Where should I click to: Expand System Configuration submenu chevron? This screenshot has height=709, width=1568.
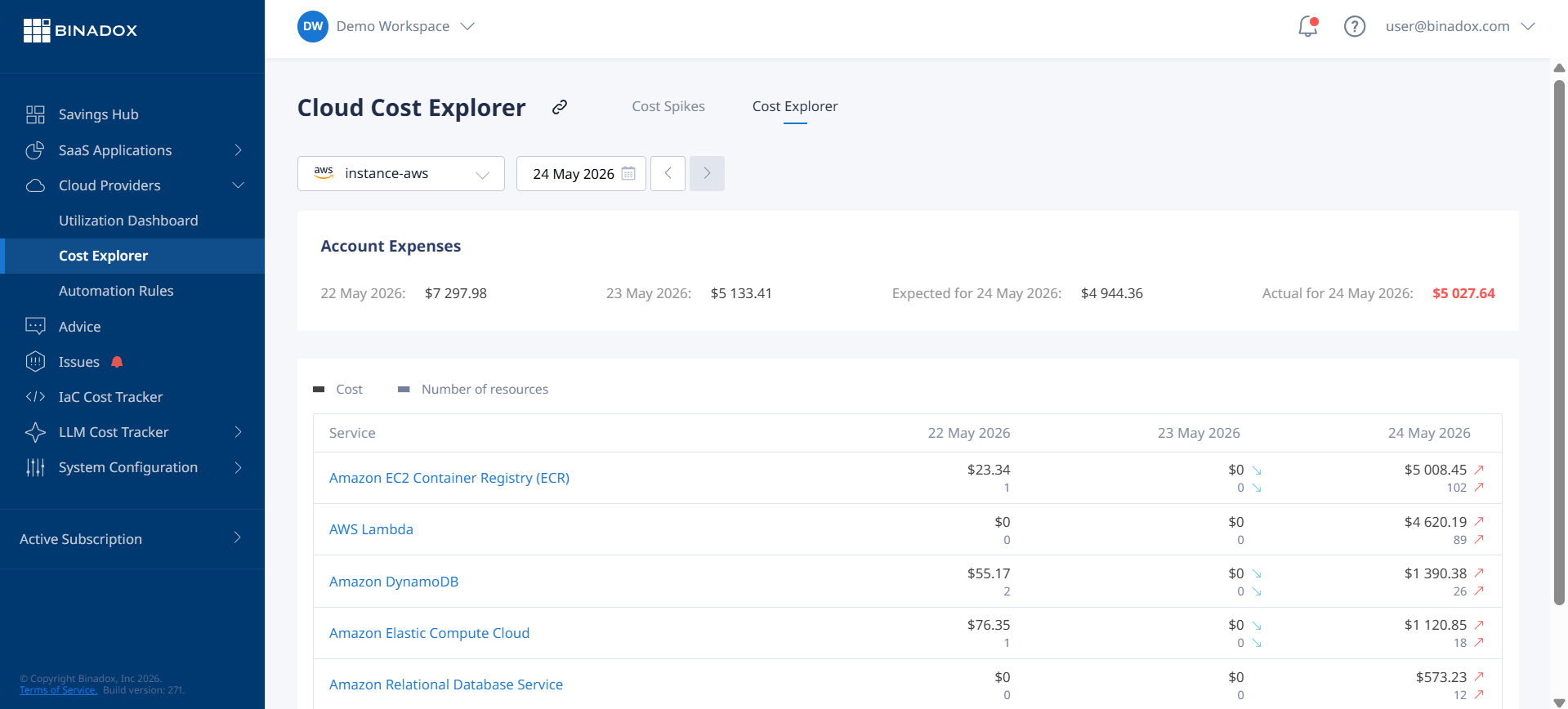pyautogui.click(x=238, y=467)
